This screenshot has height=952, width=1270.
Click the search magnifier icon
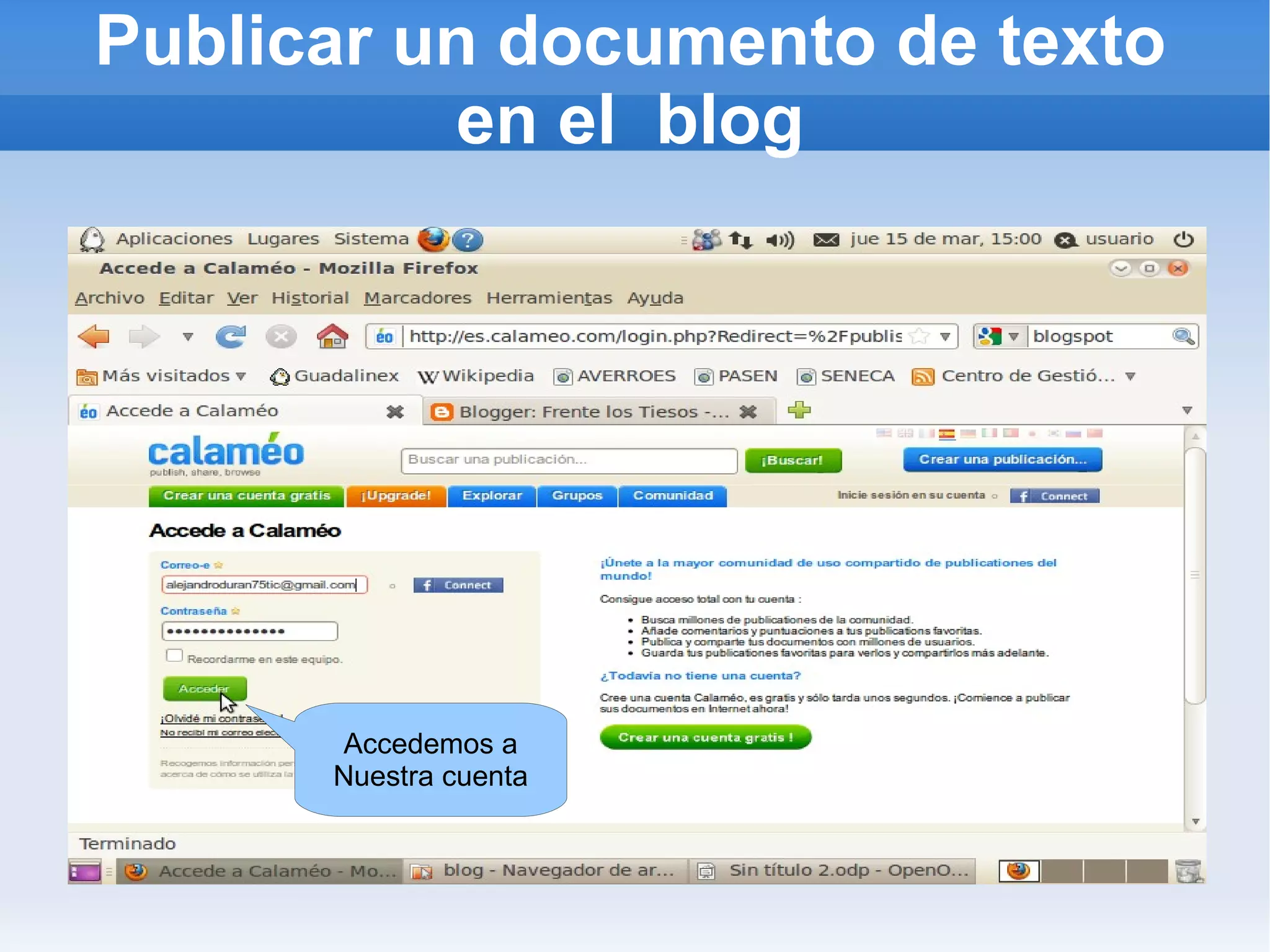tap(1183, 337)
